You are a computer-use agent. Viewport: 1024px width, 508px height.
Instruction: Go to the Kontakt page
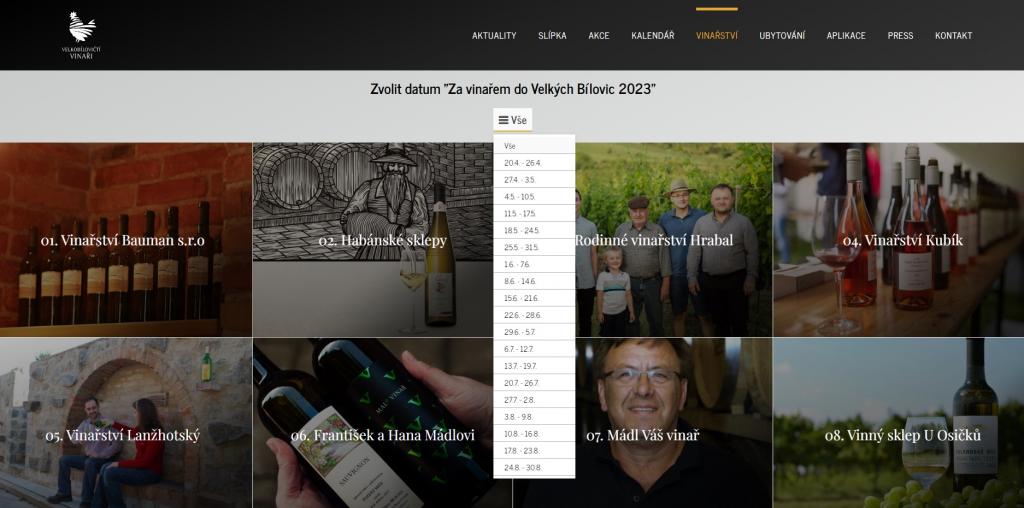953,35
